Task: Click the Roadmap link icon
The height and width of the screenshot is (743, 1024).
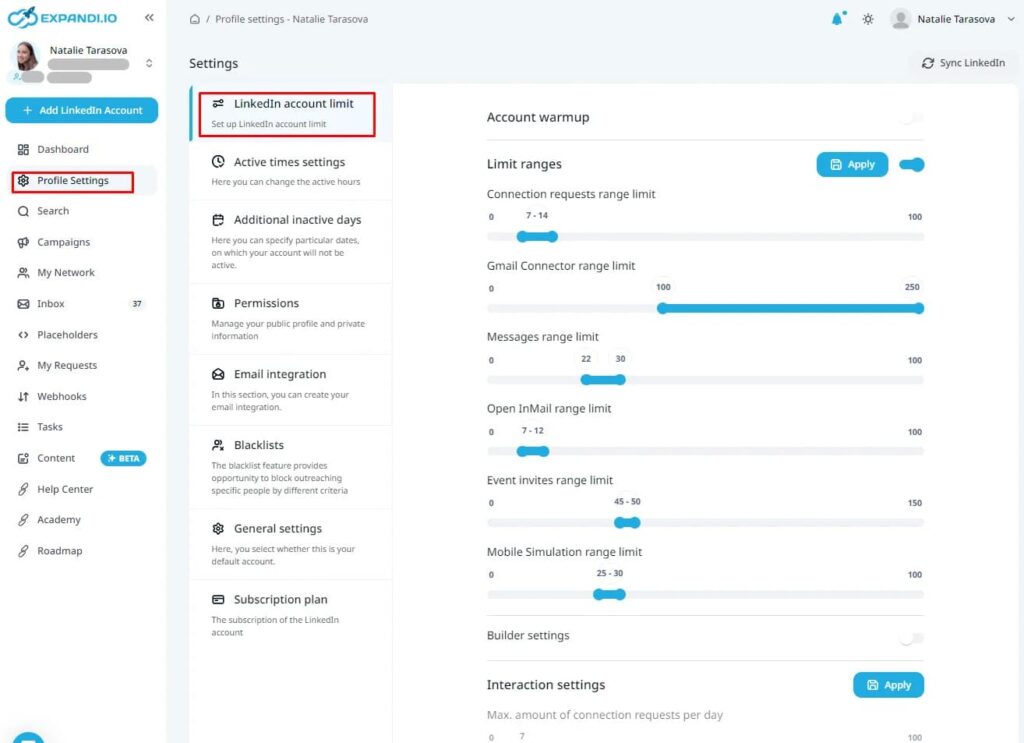Action: 24,551
